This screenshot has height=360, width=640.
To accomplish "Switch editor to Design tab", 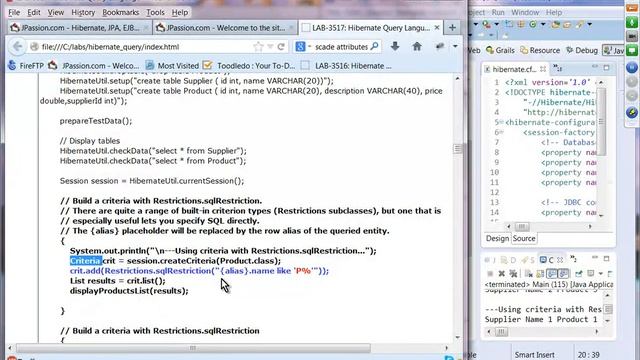I will pos(497,238).
